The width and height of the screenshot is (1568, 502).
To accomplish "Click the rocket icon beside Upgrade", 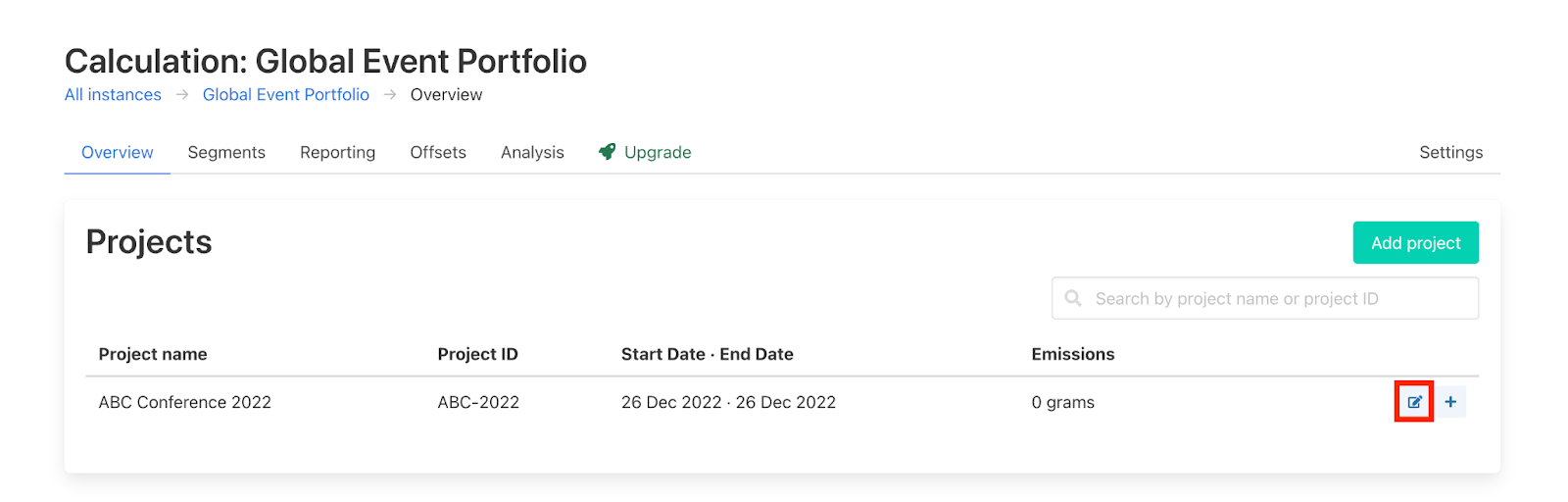I will (608, 152).
